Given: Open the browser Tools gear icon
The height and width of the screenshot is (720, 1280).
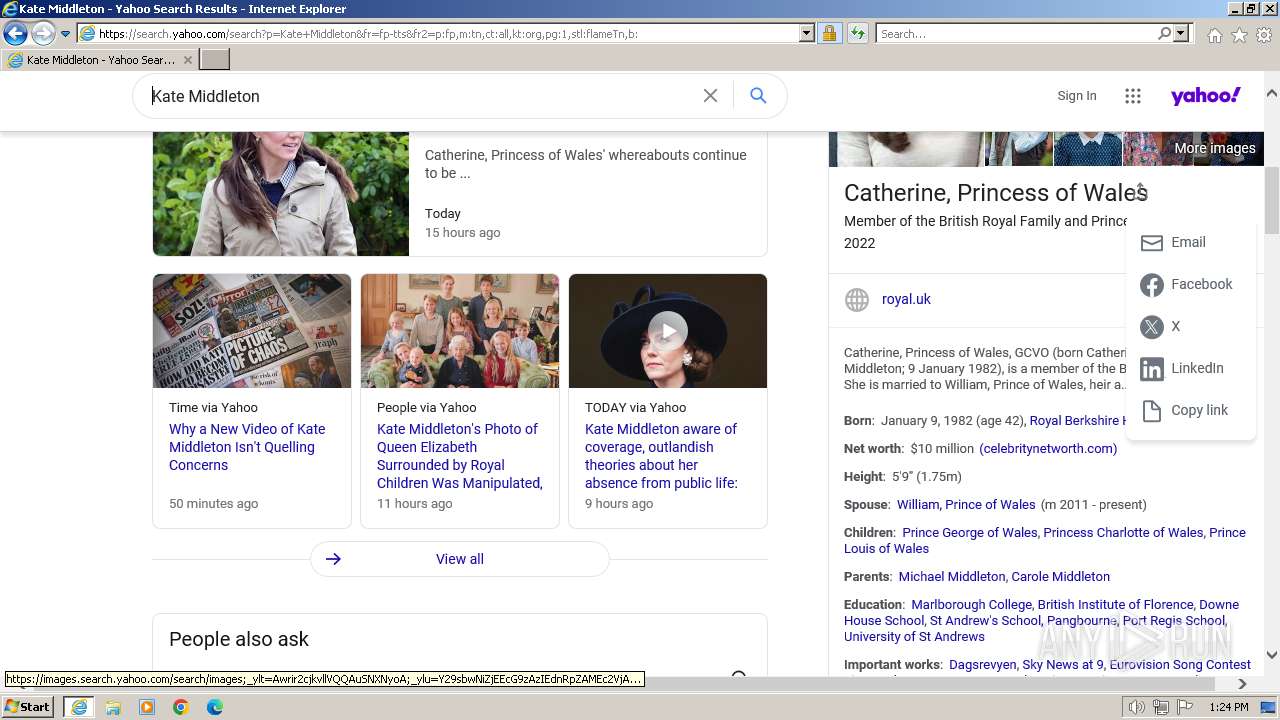Looking at the screenshot, I should point(1264,35).
